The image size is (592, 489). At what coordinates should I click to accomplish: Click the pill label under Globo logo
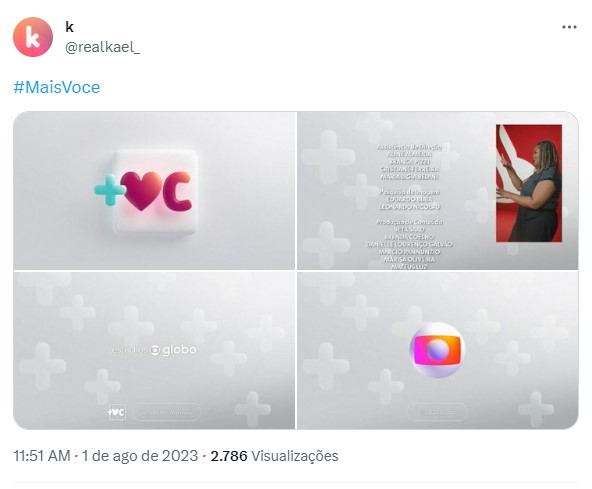click(437, 412)
